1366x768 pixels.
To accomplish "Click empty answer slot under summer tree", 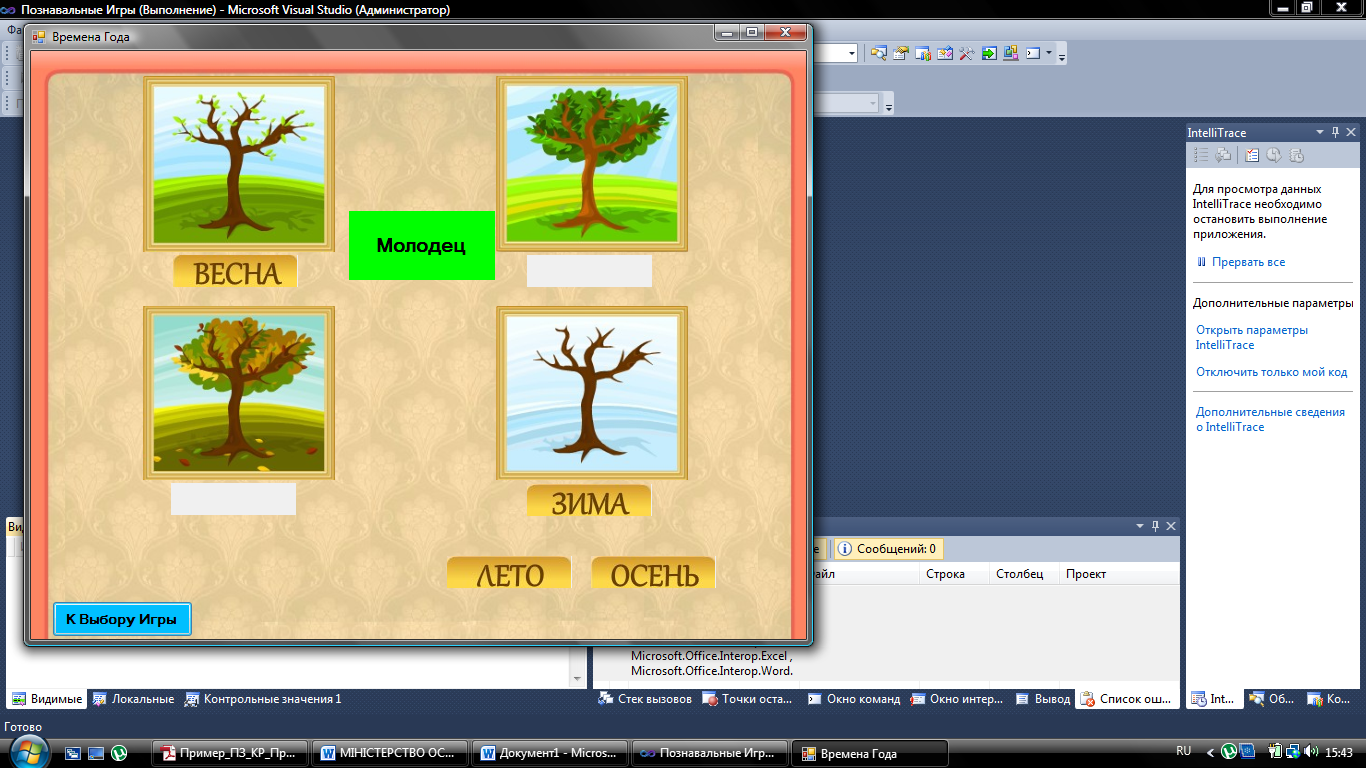I will click(589, 271).
